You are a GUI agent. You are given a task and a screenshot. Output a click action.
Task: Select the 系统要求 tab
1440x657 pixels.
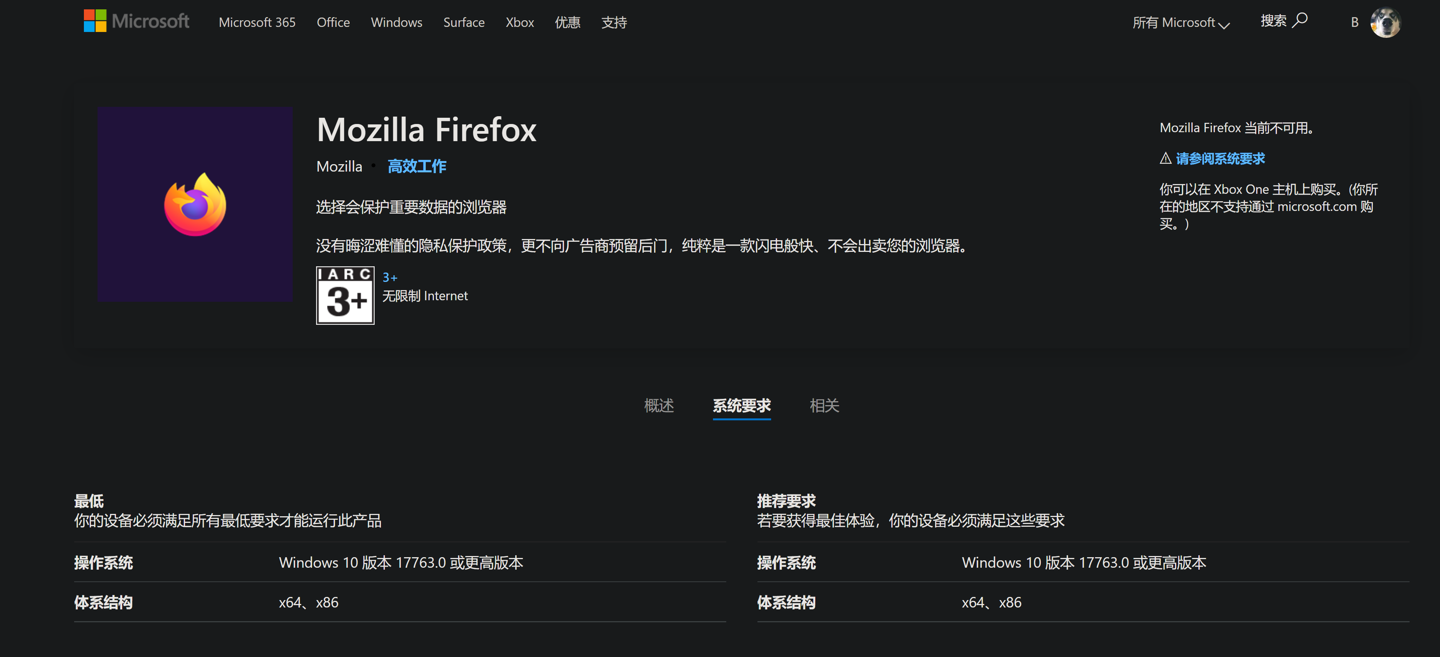742,405
